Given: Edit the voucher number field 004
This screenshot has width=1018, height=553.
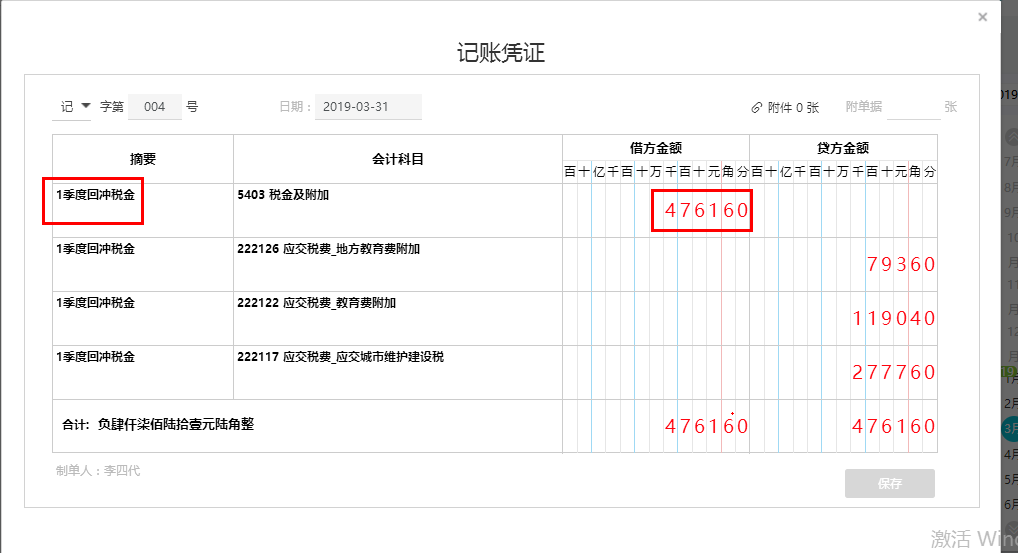Looking at the screenshot, I should click(x=155, y=106).
